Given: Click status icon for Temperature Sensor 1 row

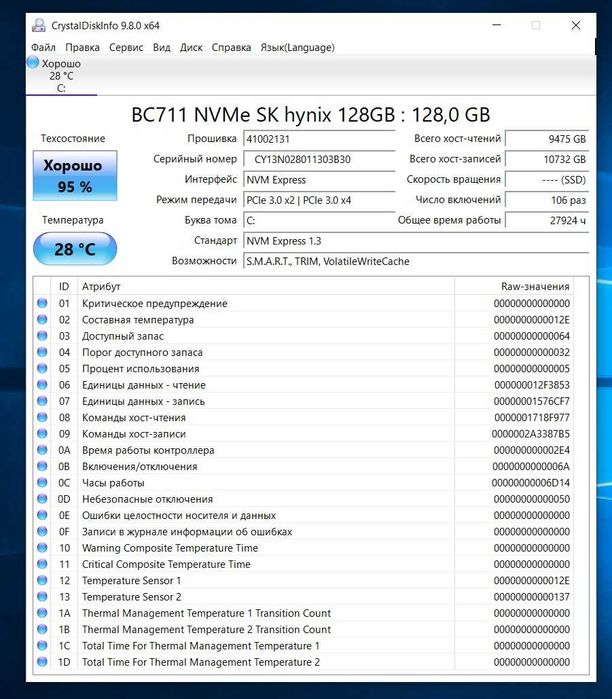Looking at the screenshot, I should (42, 580).
